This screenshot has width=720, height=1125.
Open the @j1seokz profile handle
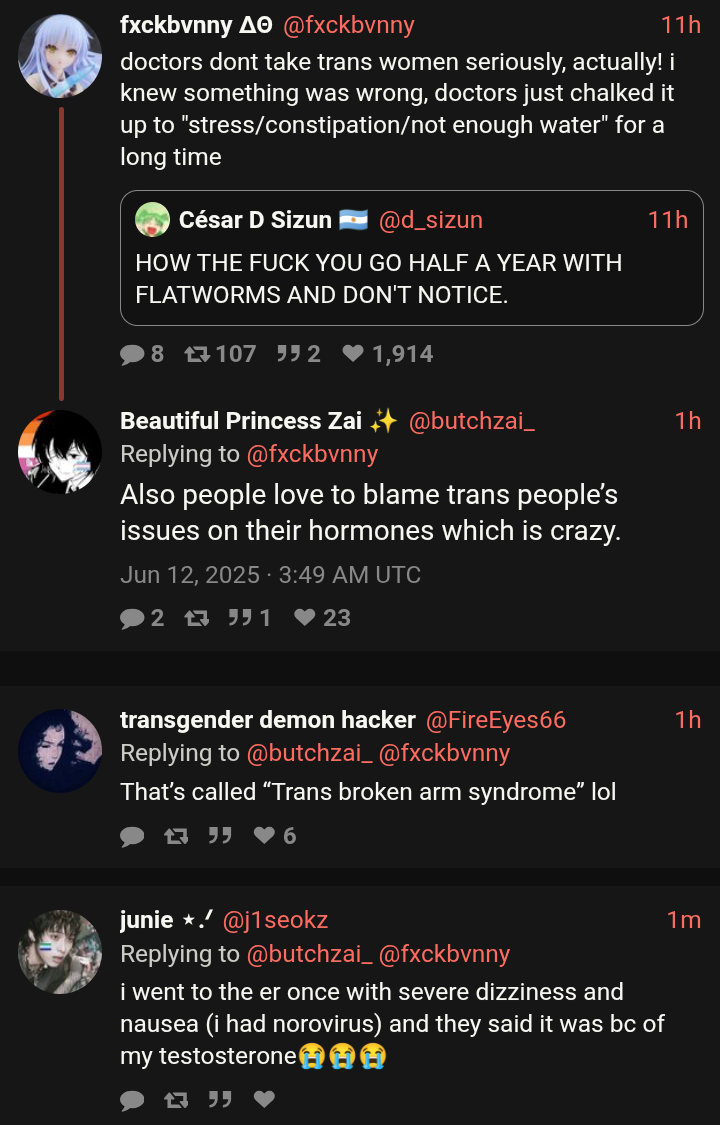(275, 919)
